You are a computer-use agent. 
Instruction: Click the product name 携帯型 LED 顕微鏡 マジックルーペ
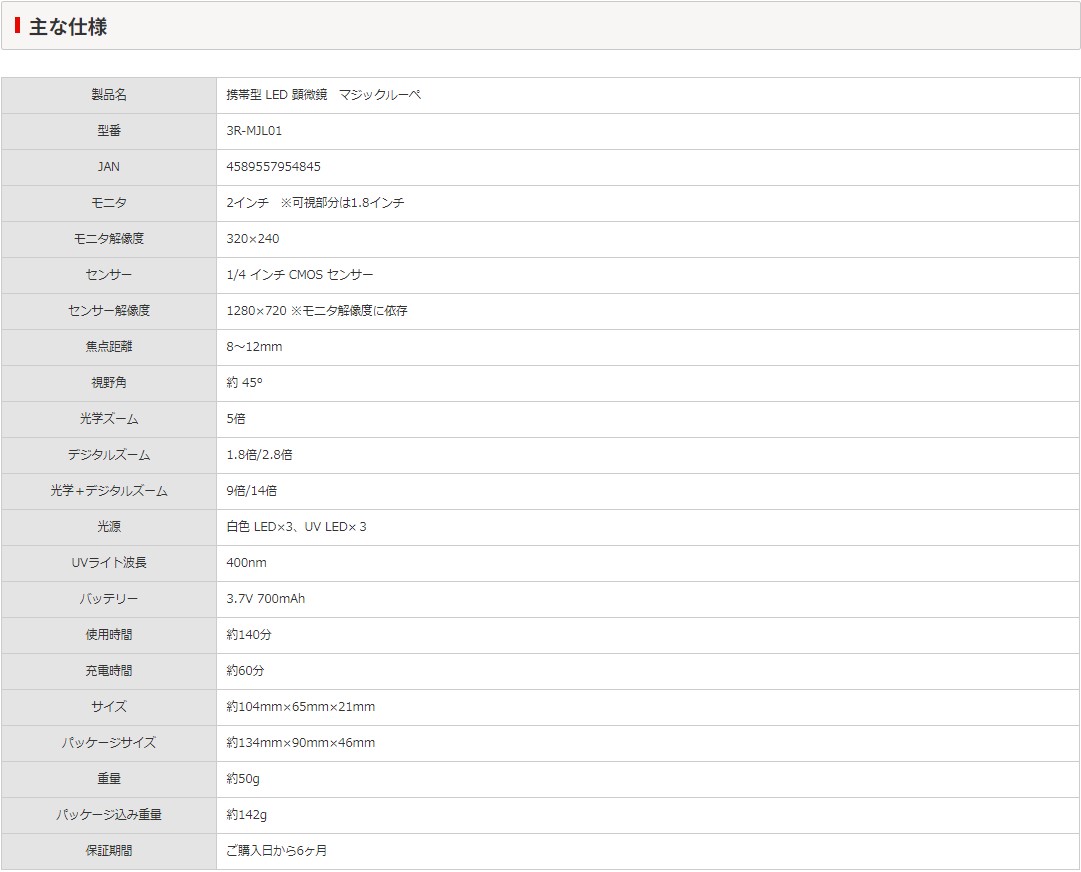323,95
